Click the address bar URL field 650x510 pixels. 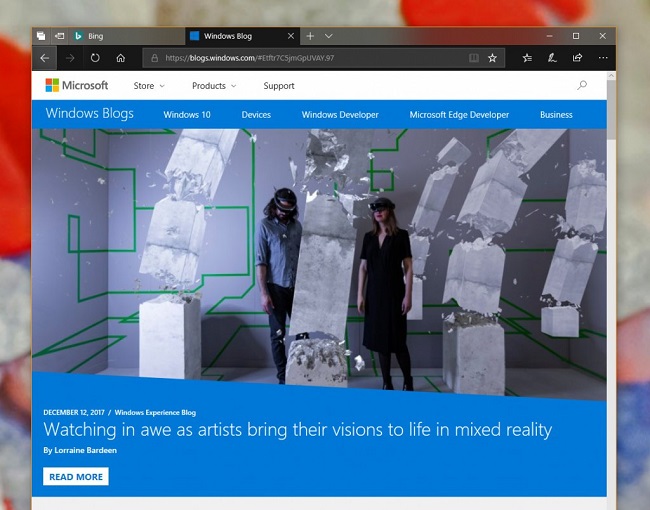pyautogui.click(x=300, y=58)
